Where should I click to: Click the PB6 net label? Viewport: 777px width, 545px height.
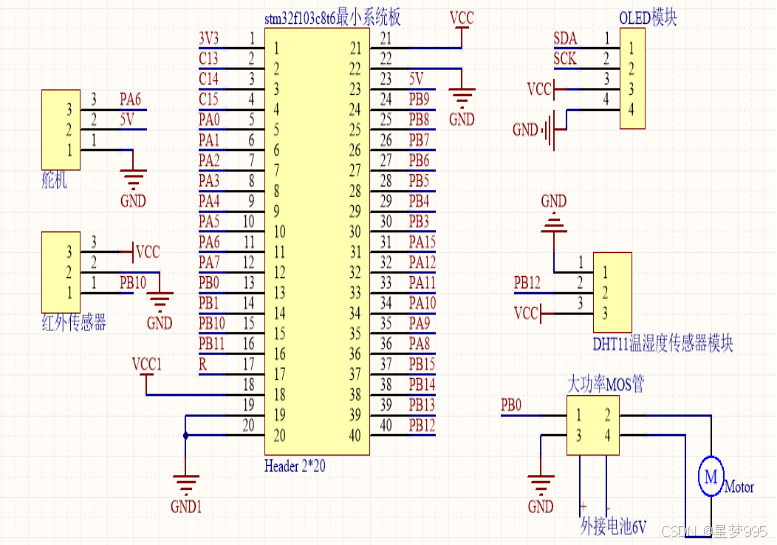419,161
